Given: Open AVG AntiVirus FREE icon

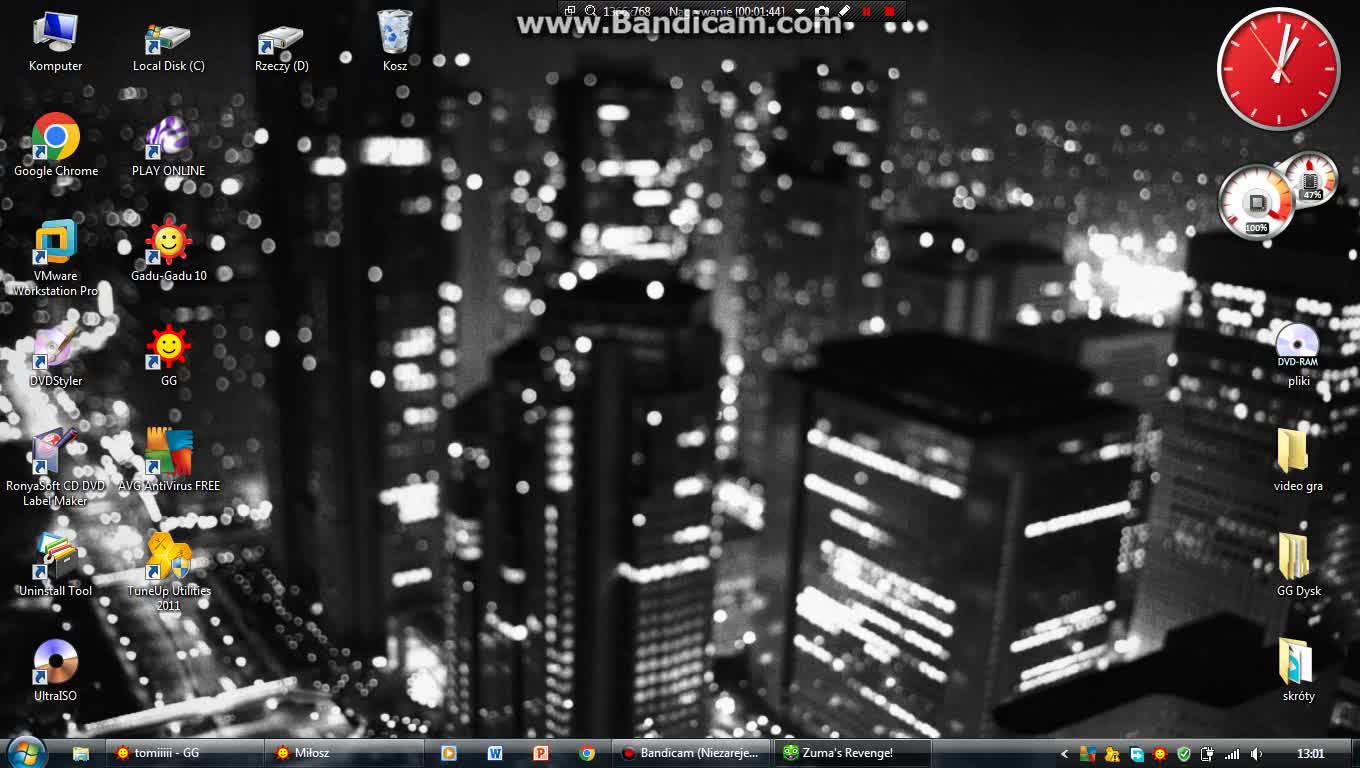Looking at the screenshot, I should (x=168, y=453).
